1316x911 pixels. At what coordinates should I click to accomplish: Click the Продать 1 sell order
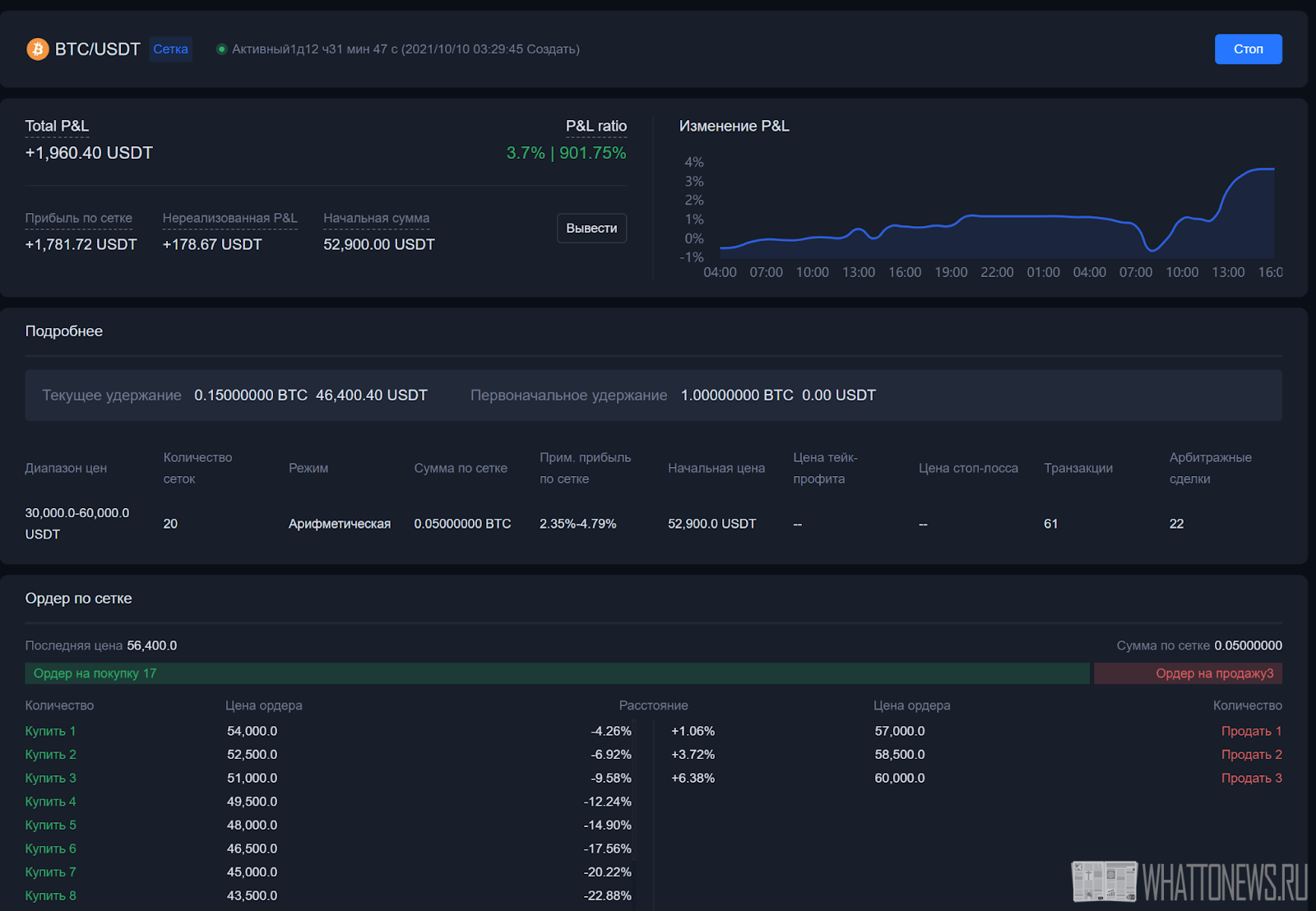[x=1251, y=731]
